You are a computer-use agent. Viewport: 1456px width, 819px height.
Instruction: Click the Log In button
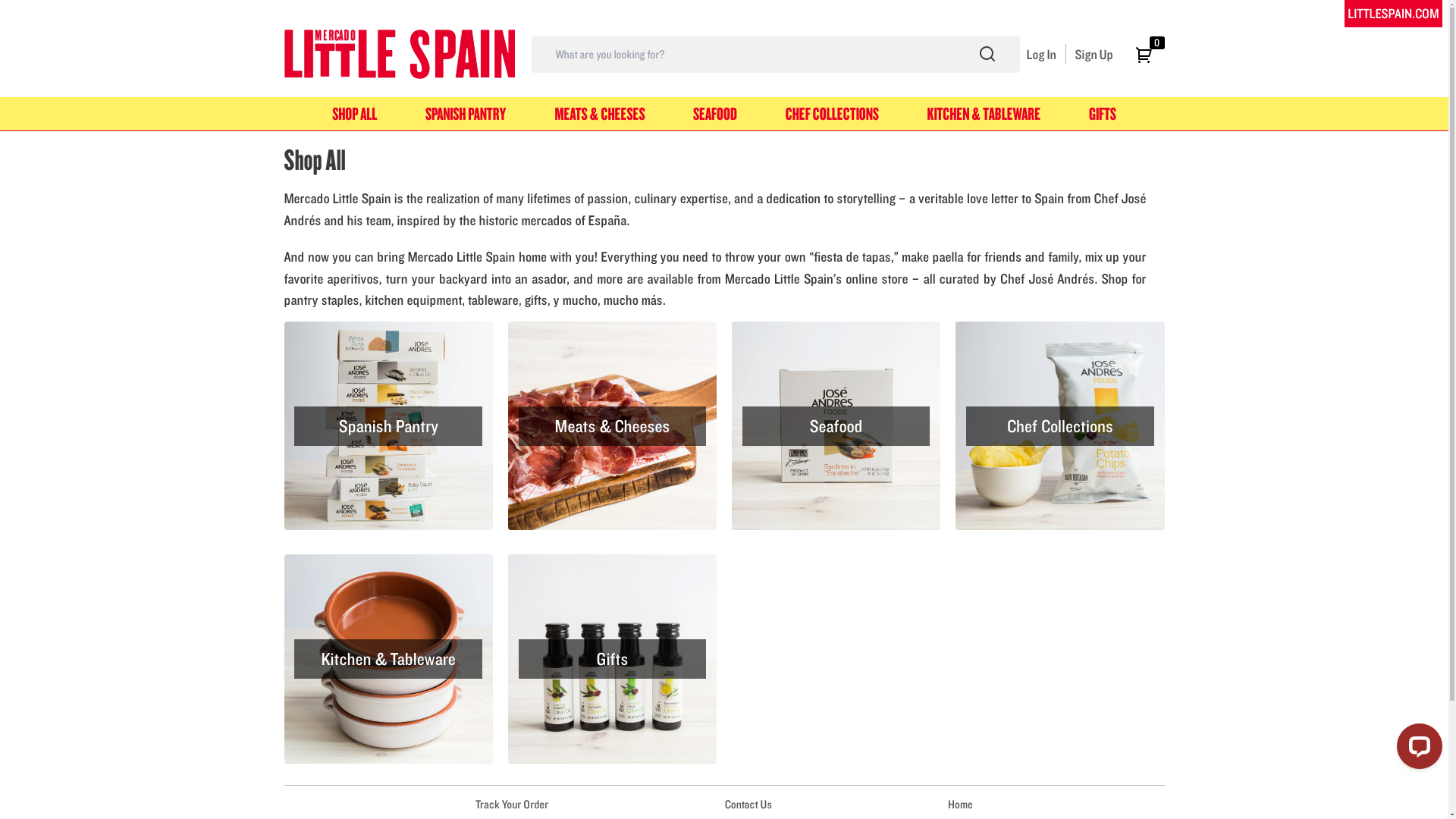point(1040,53)
